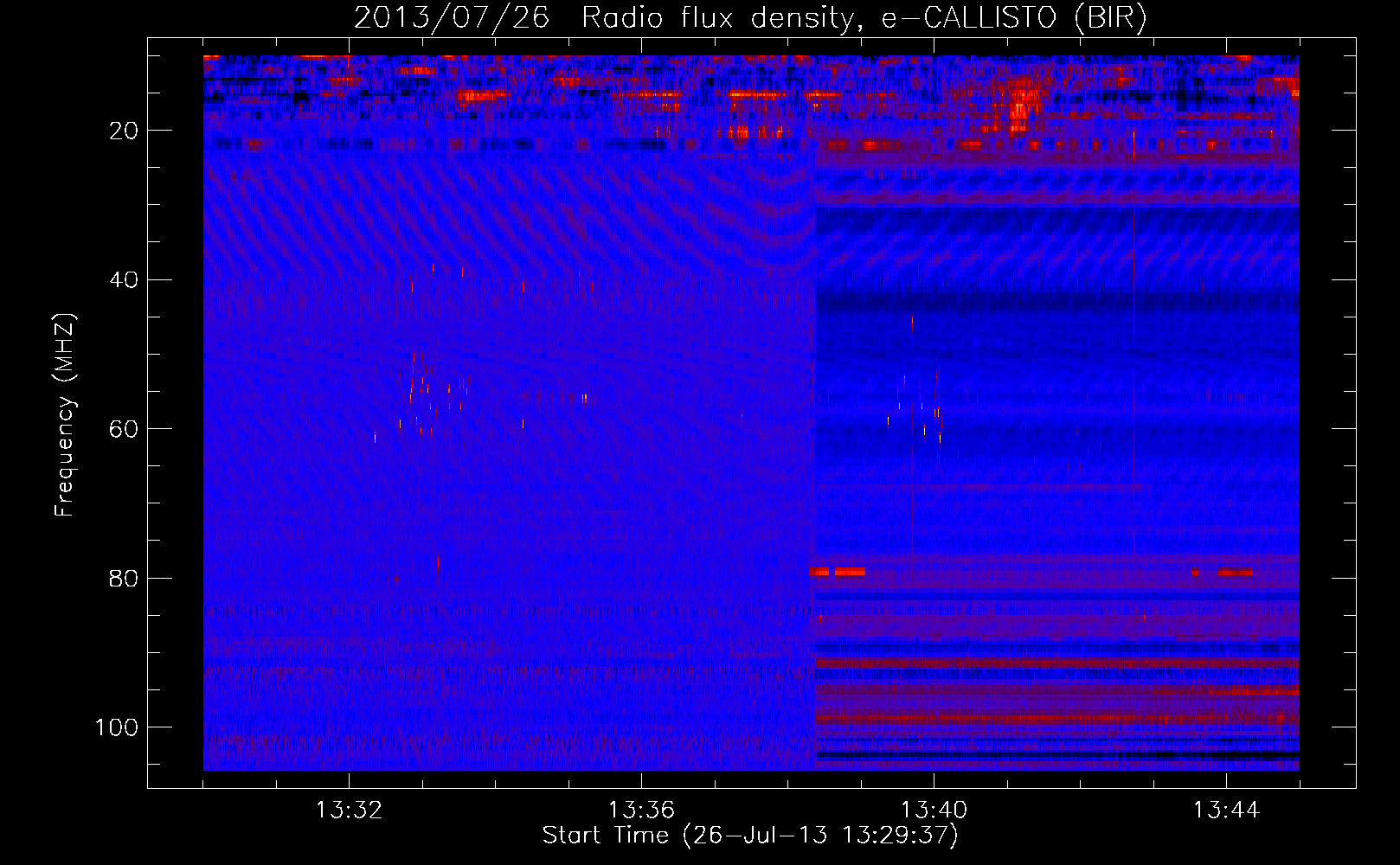
Task: Click the 13:36 time tick label
Action: (641, 811)
